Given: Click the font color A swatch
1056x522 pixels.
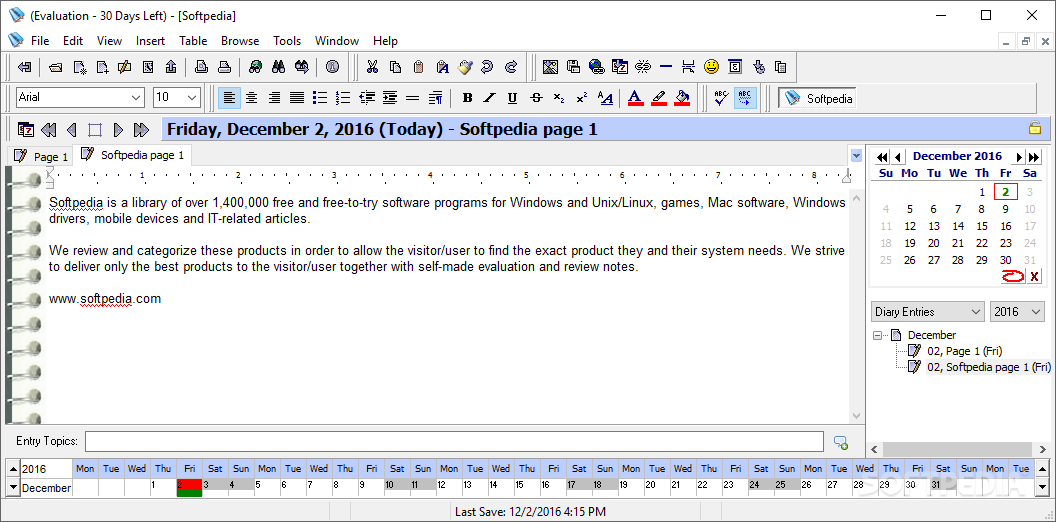Looking at the screenshot, I should click(x=635, y=98).
